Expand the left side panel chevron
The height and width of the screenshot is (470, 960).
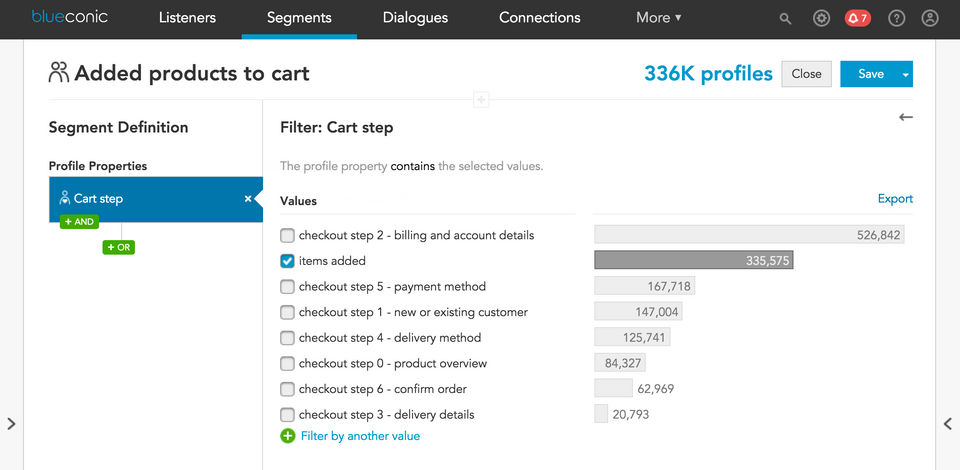(11, 424)
